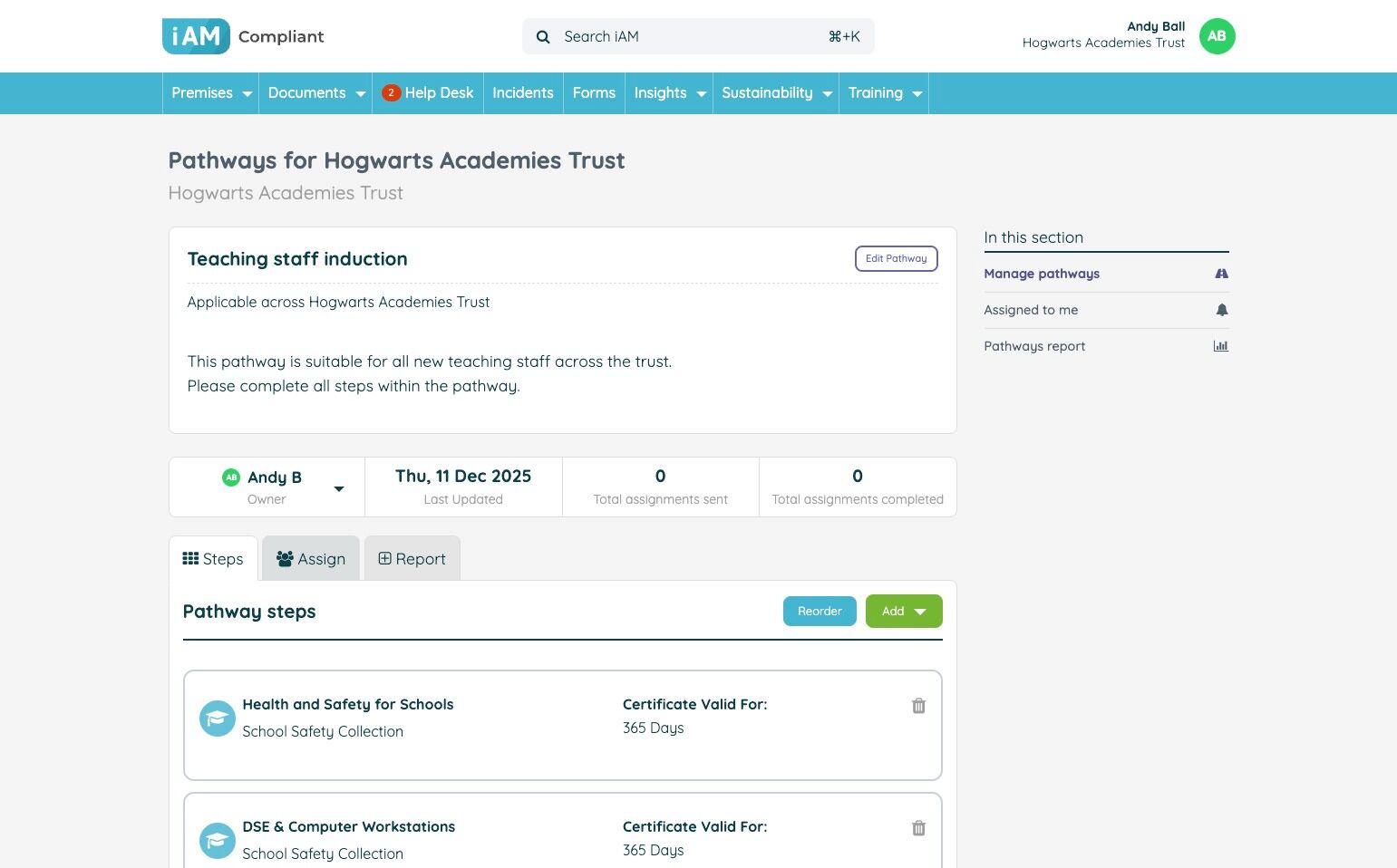The height and width of the screenshot is (868, 1397).
Task: Expand the Training menu arrow
Action: coord(917,94)
